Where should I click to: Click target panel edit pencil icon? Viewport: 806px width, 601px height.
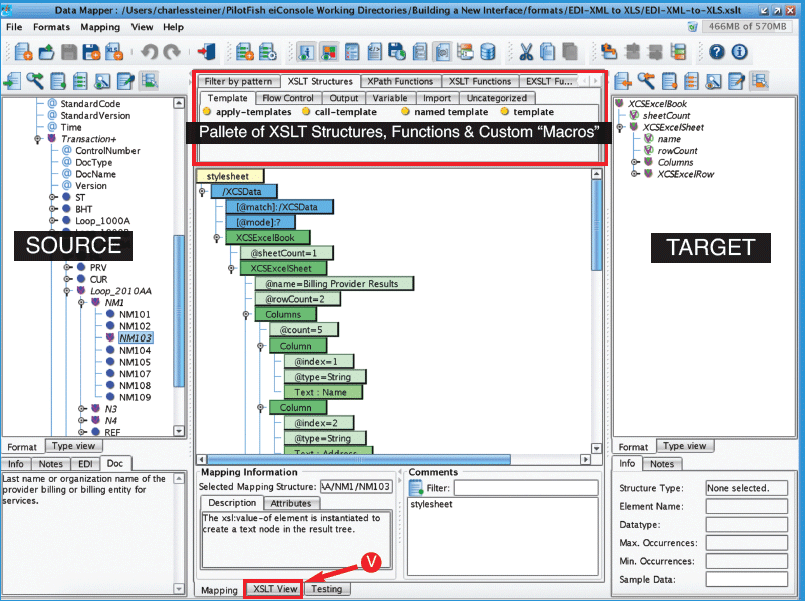pos(736,81)
